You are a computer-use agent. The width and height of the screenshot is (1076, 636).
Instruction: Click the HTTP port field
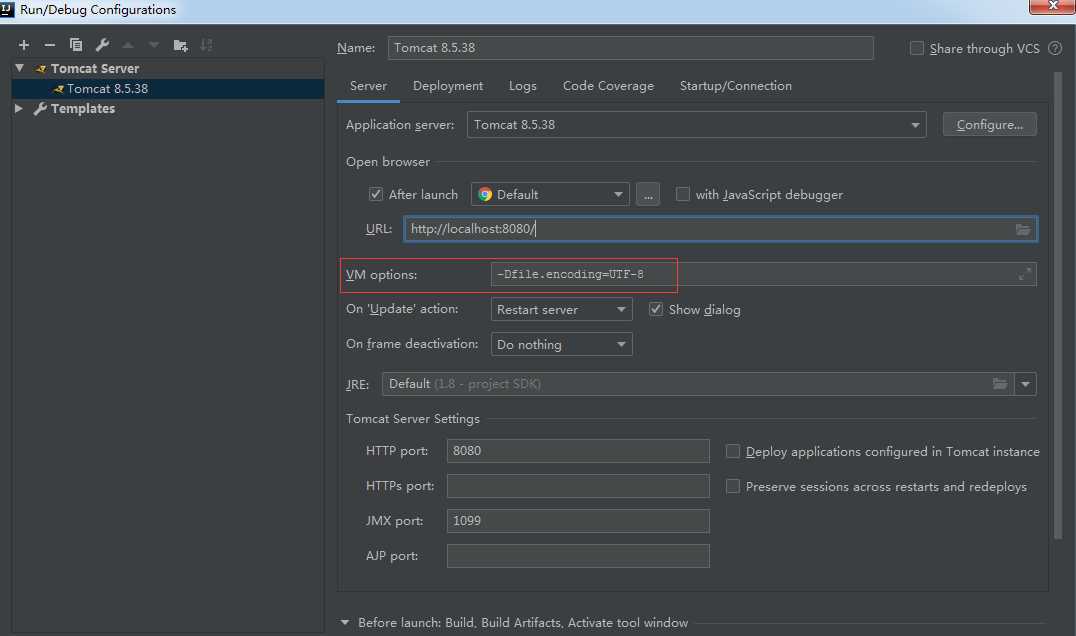(578, 451)
